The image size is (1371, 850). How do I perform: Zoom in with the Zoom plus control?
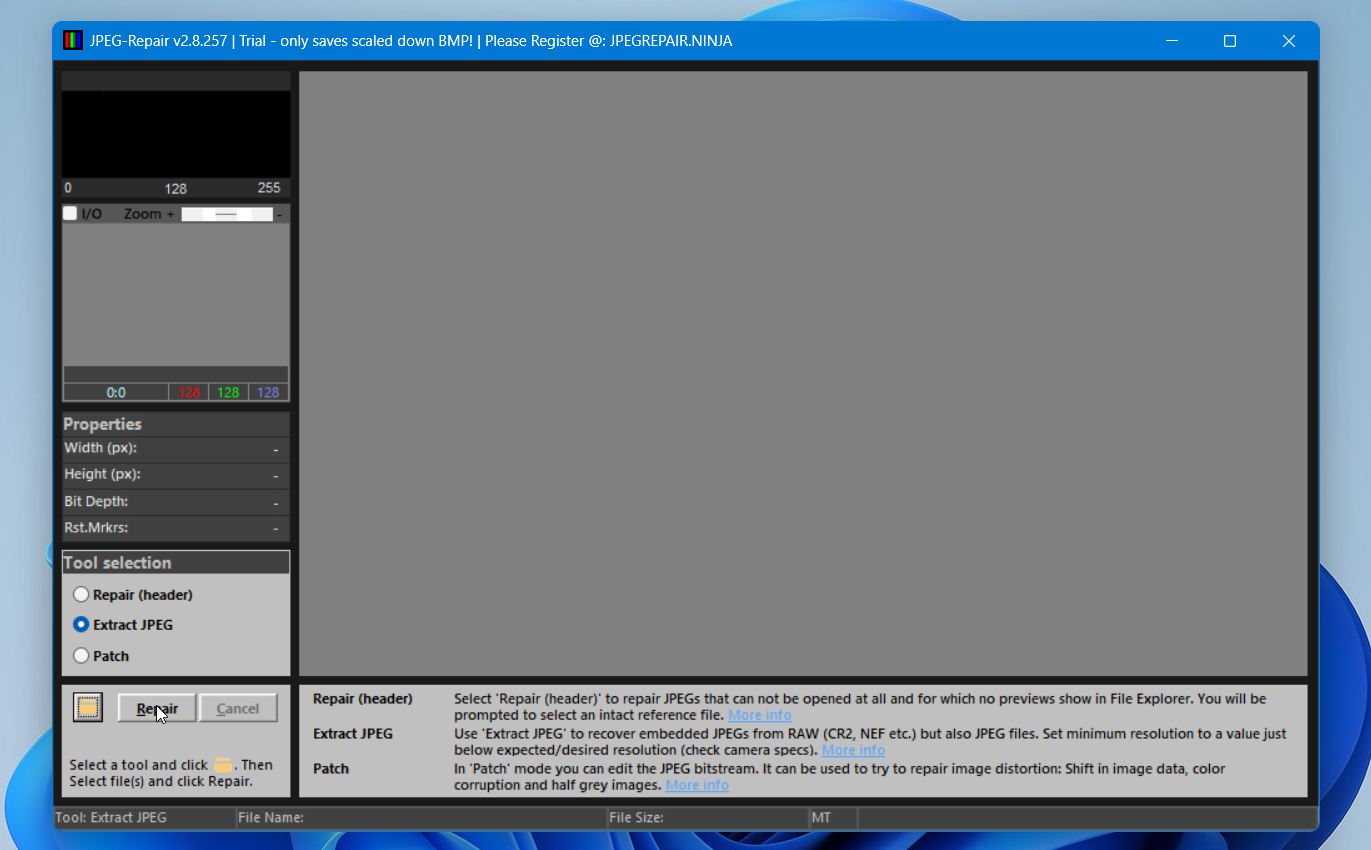pos(170,213)
